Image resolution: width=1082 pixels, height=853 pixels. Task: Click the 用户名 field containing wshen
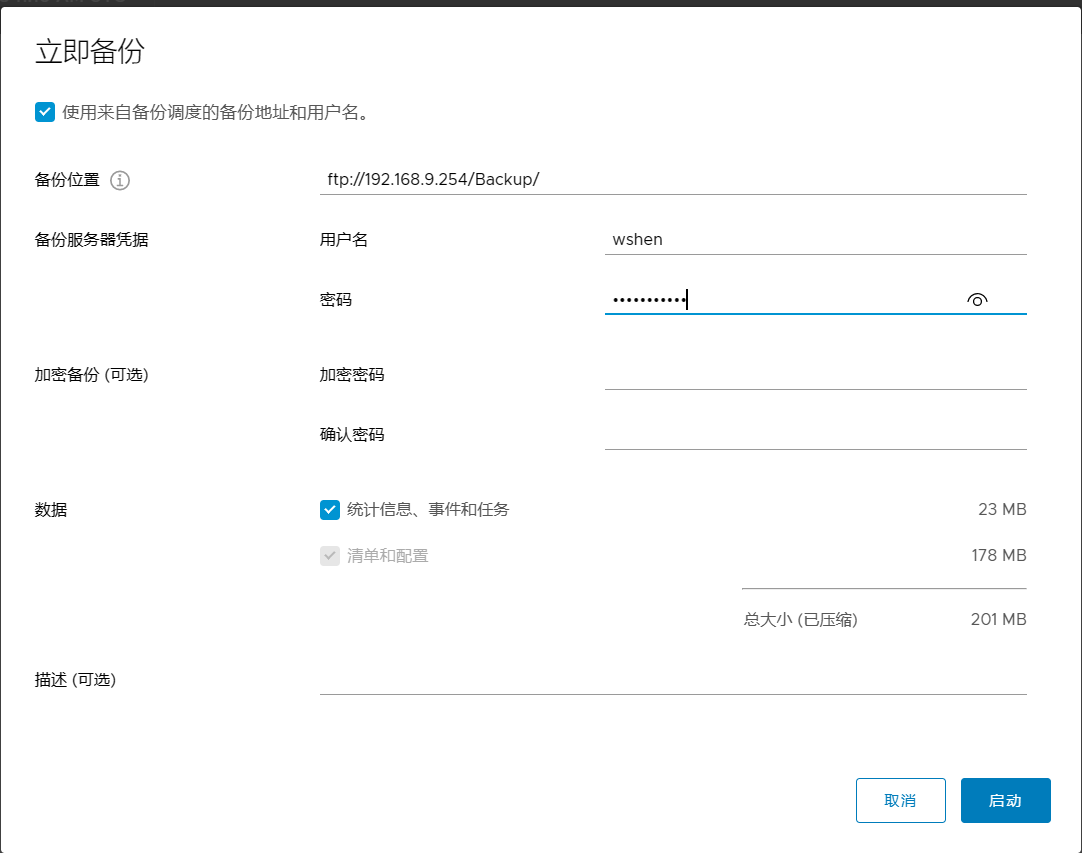[x=815, y=239]
